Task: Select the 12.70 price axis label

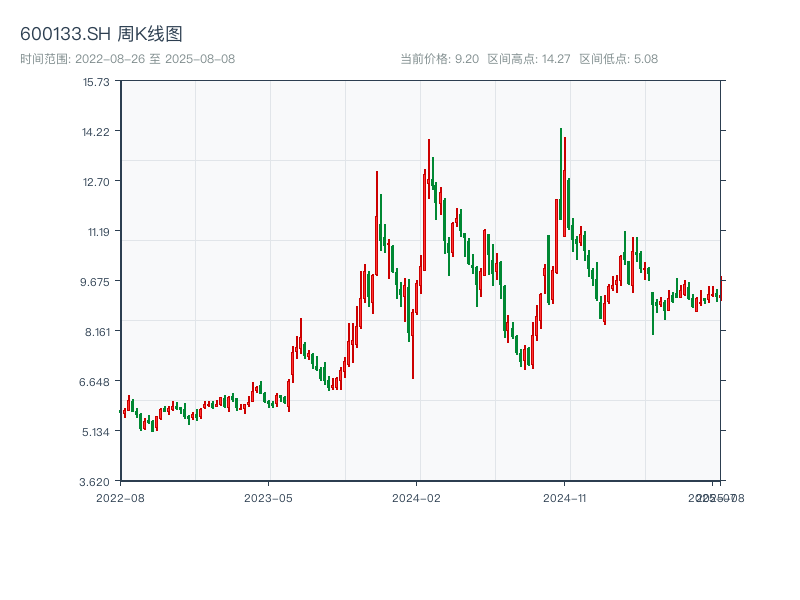Action: click(x=97, y=182)
